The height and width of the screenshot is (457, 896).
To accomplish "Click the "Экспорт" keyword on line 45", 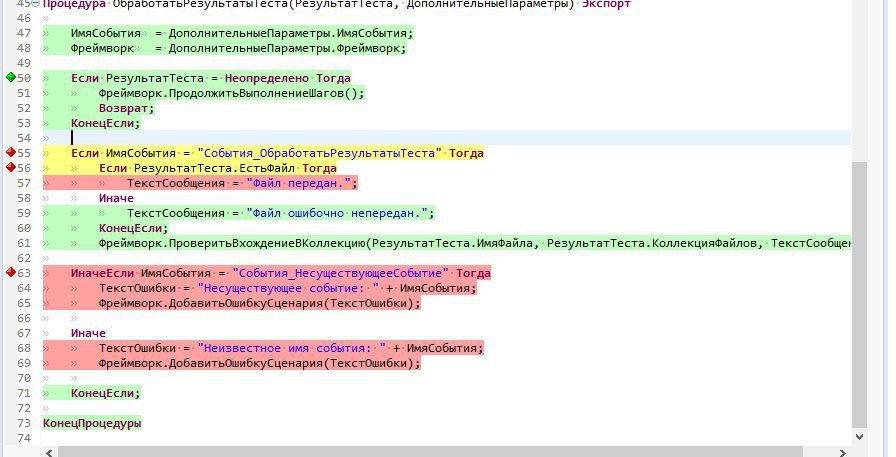I will coord(606,3).
